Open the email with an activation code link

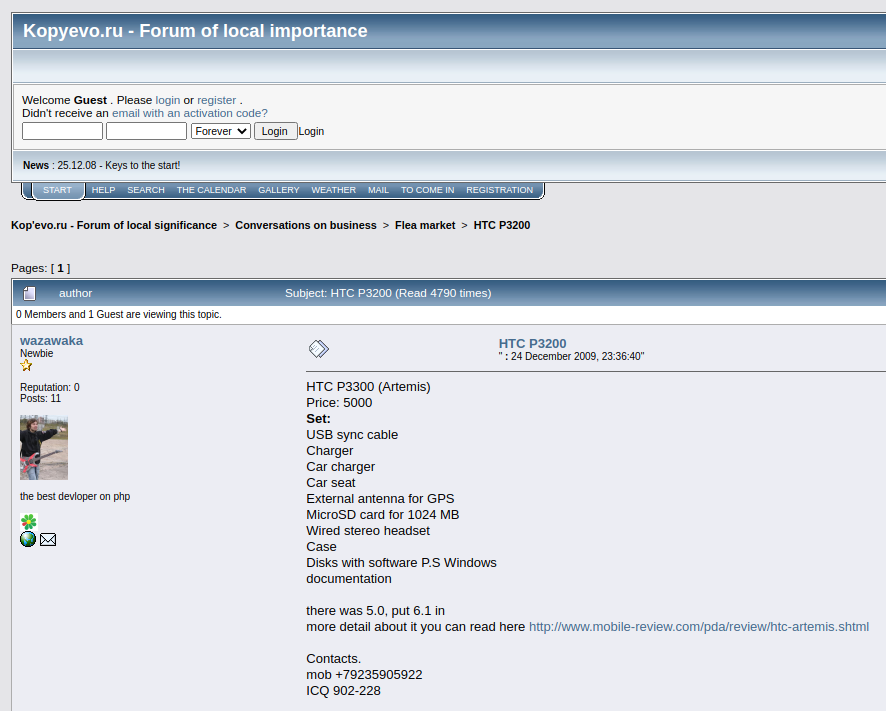click(190, 113)
